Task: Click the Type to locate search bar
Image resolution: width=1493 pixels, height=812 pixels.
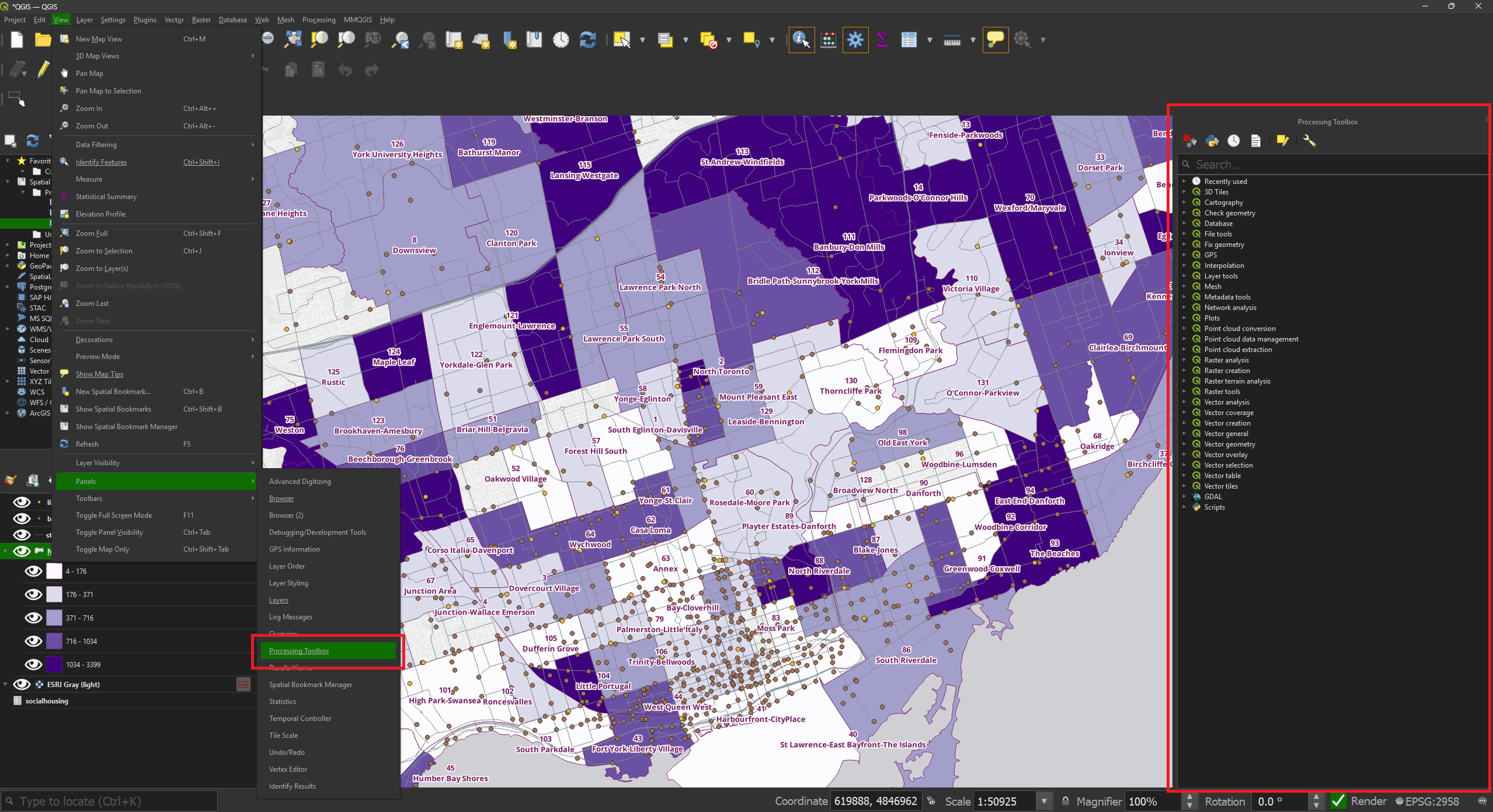Action: click(109, 801)
